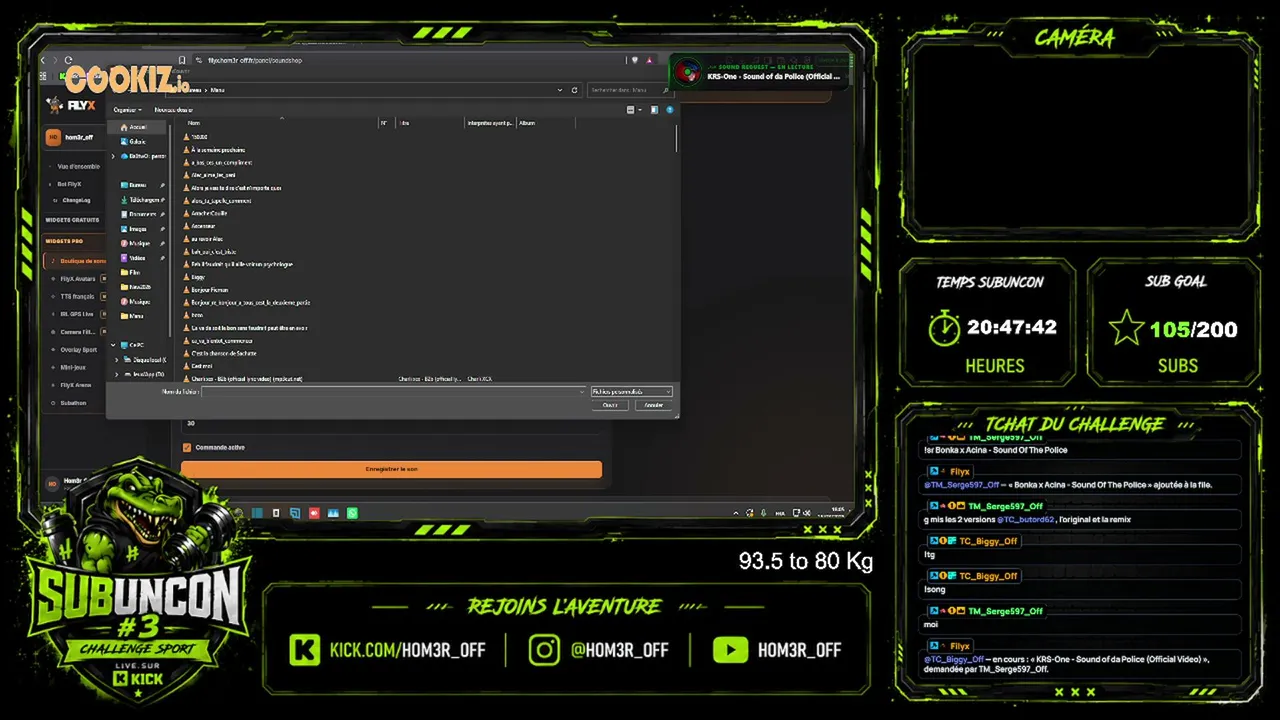
Task: Open the Téléchargements folder shortcut
Action: point(141,200)
